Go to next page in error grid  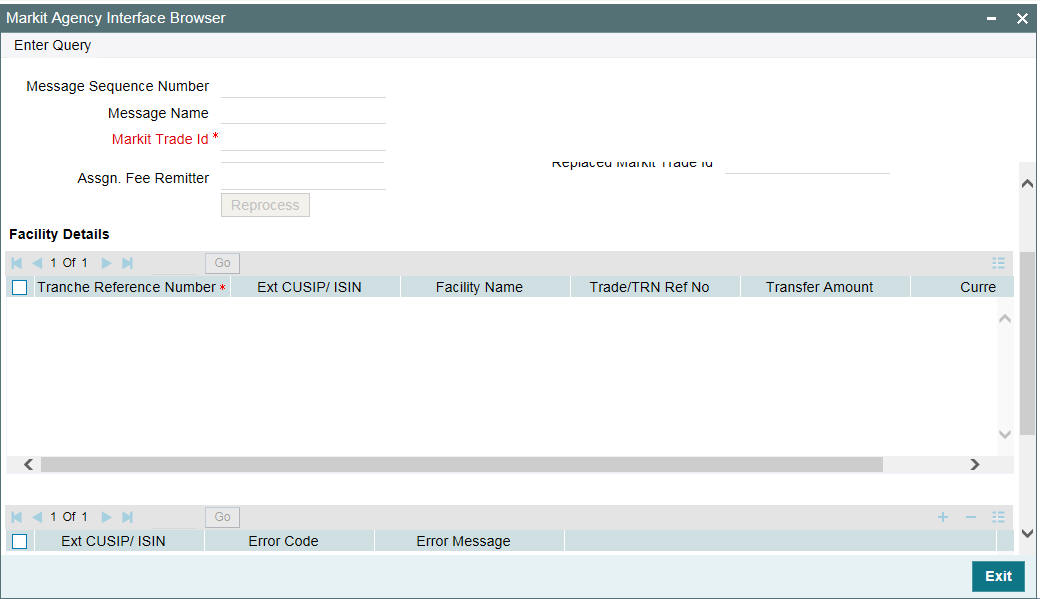click(x=106, y=517)
